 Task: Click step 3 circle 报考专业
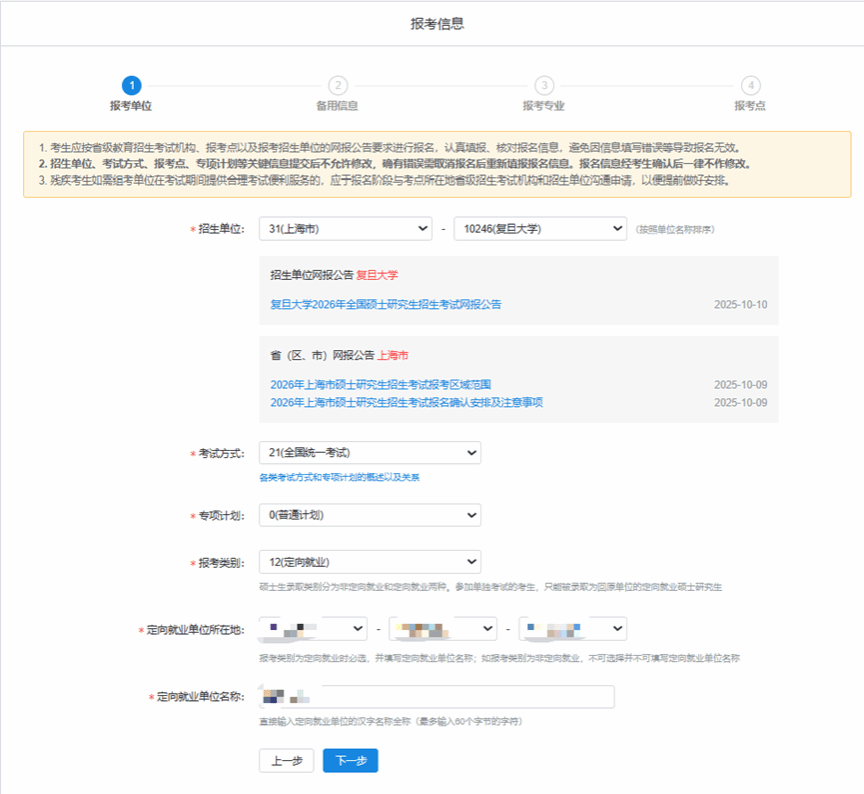coord(543,86)
